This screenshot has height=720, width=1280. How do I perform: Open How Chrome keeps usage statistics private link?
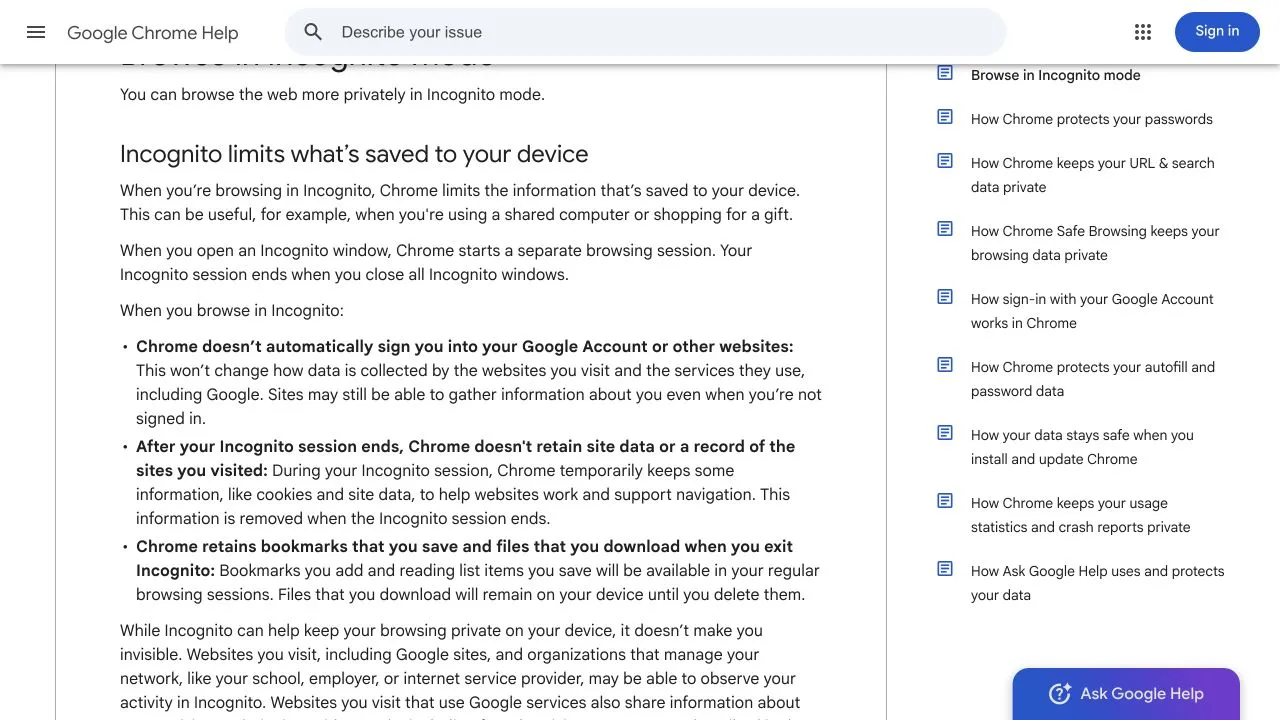(1080, 515)
